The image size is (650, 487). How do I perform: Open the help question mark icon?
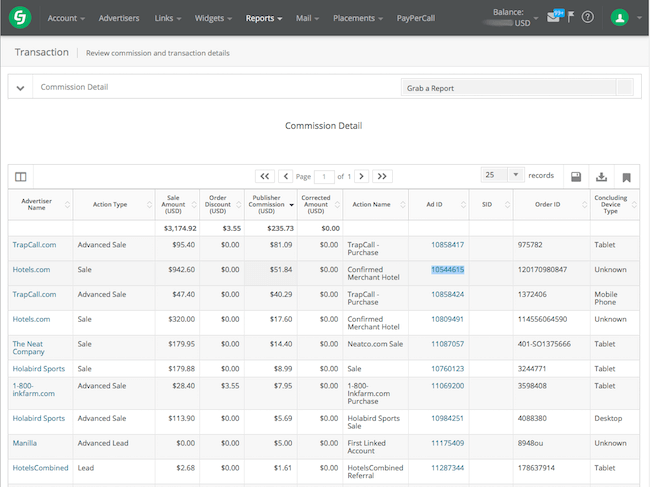point(588,17)
